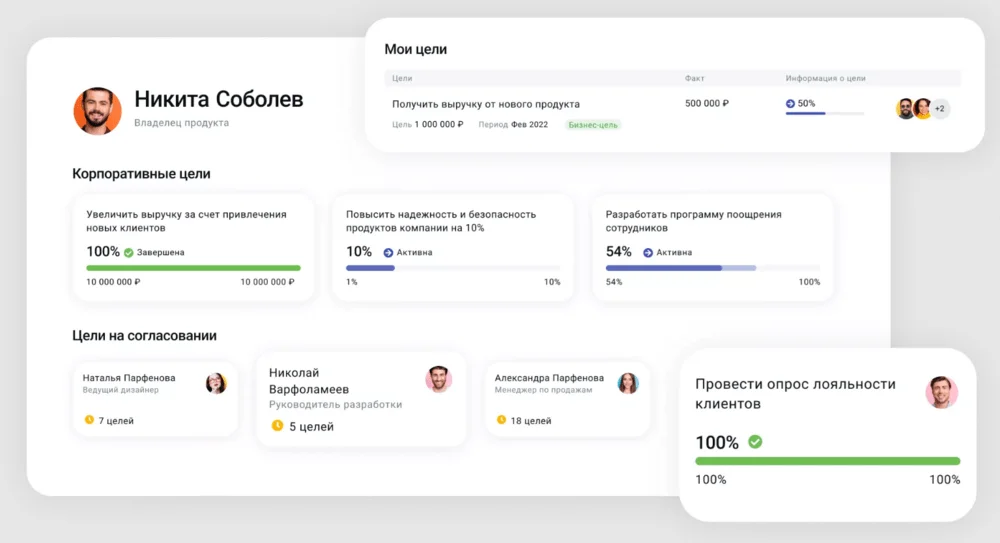Click the Цели column header
The width and height of the screenshot is (1000, 543).
(402, 78)
